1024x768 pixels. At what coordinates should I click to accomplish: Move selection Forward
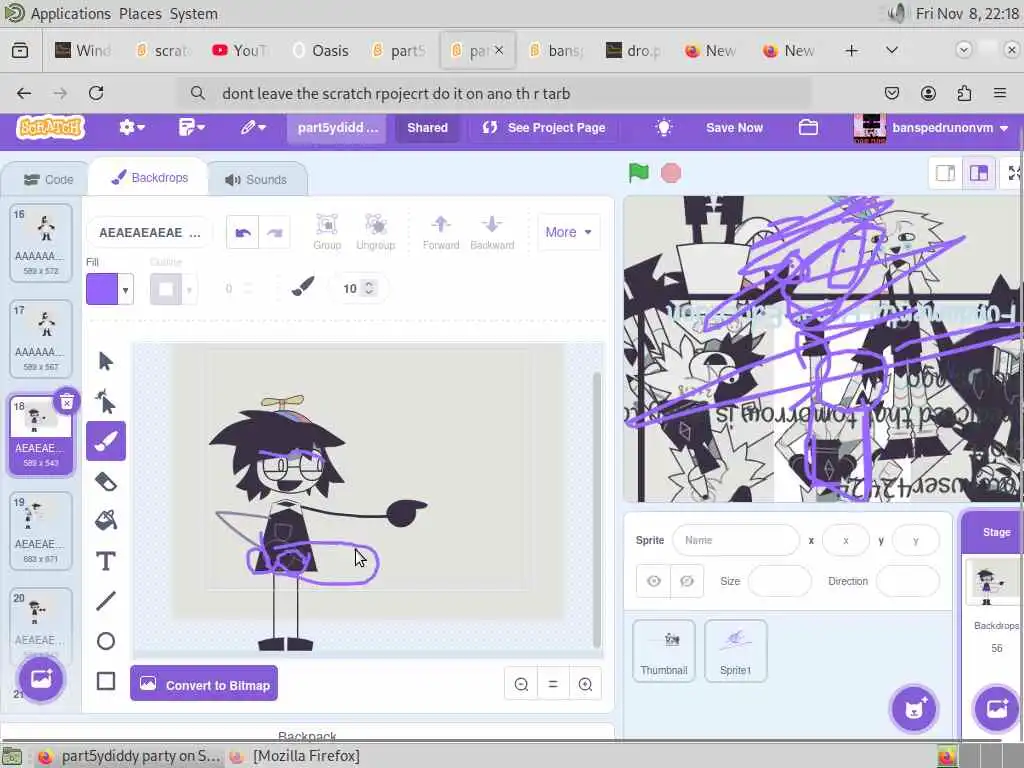pos(441,232)
